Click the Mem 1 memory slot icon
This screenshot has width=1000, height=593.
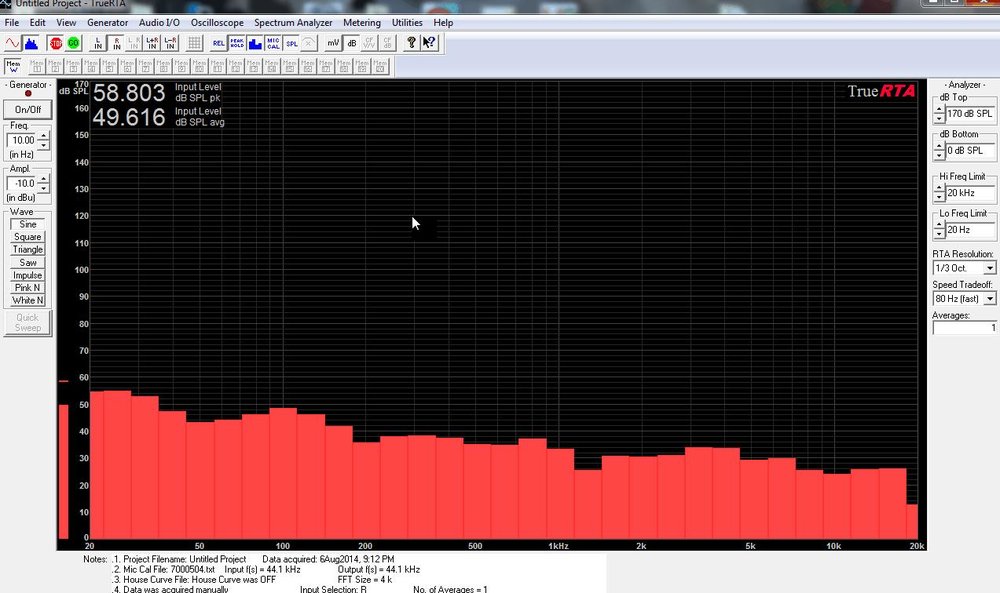pos(36,66)
